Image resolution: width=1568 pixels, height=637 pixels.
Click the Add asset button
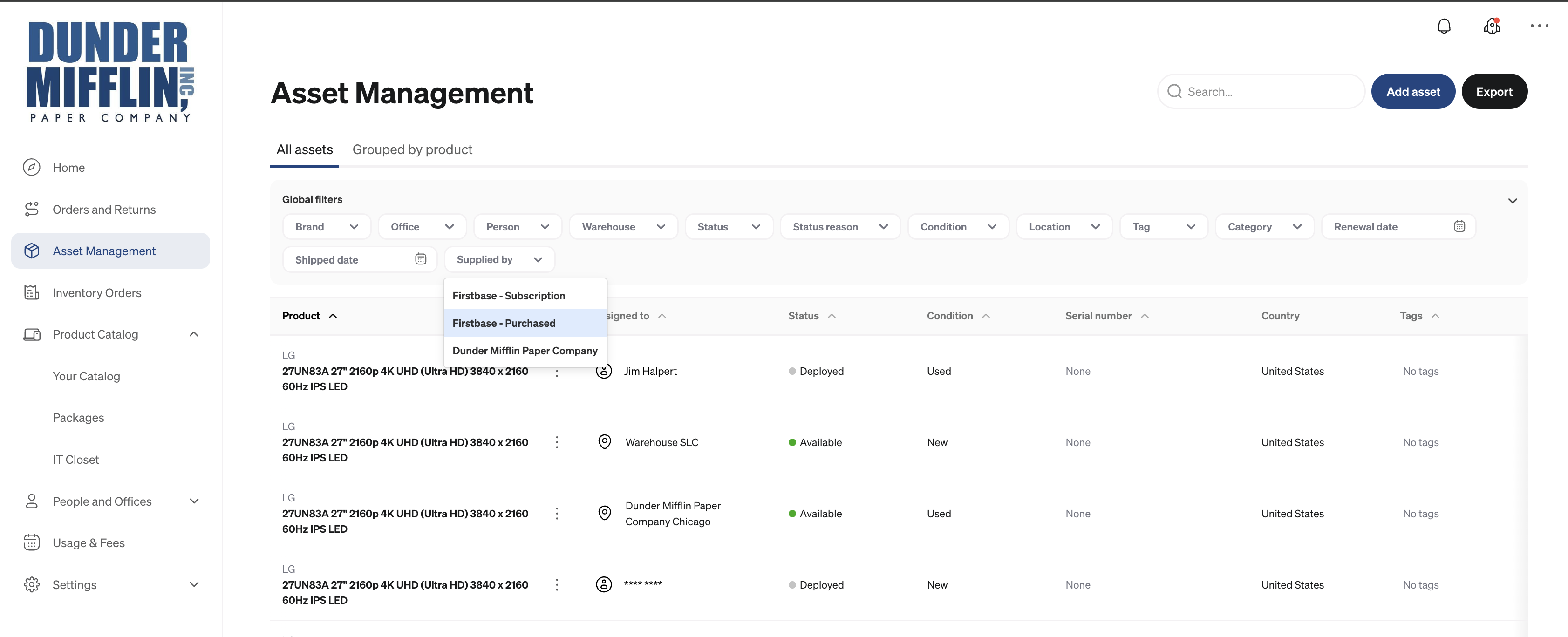(1413, 91)
